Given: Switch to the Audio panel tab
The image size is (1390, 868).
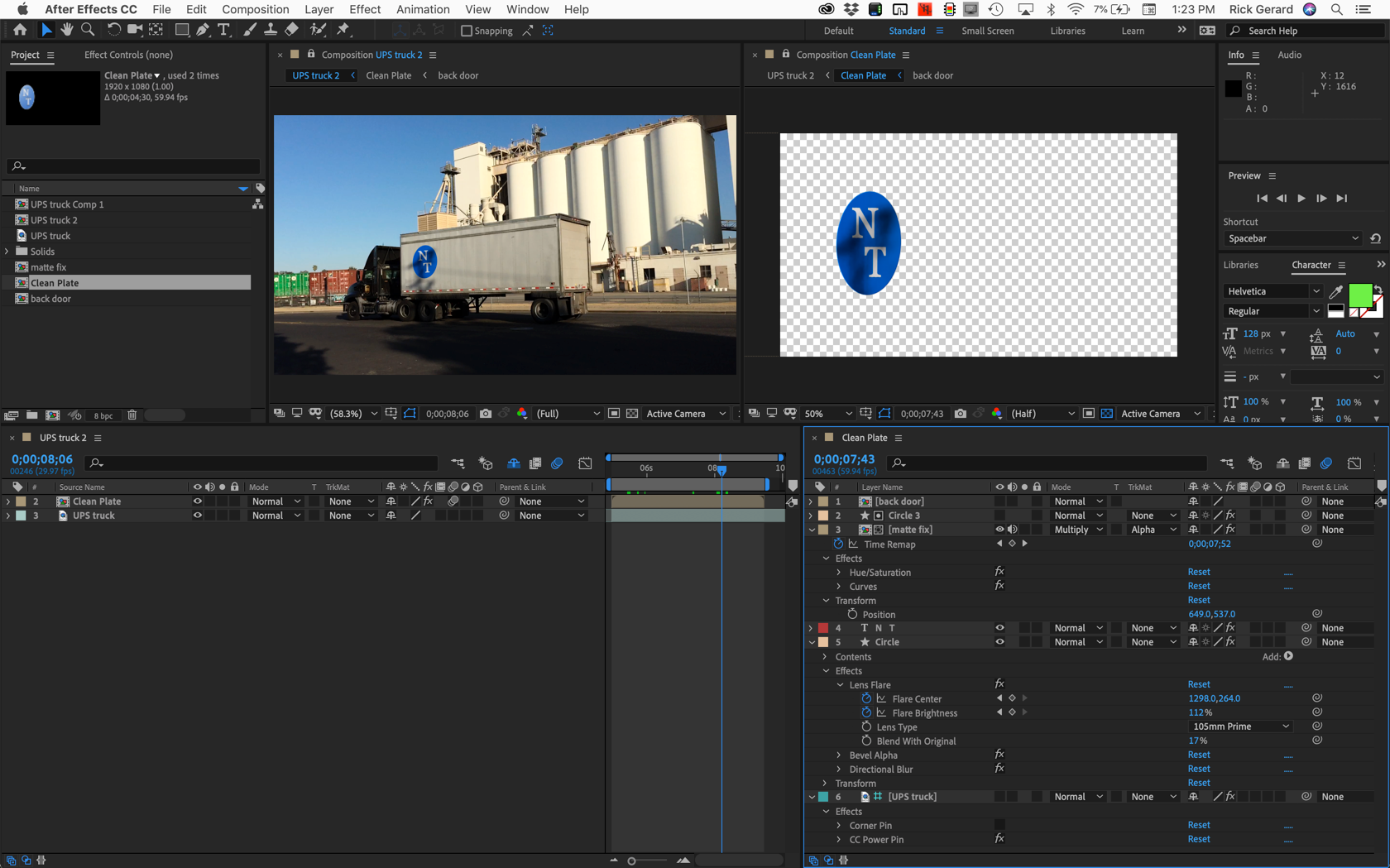Looking at the screenshot, I should (x=1289, y=55).
